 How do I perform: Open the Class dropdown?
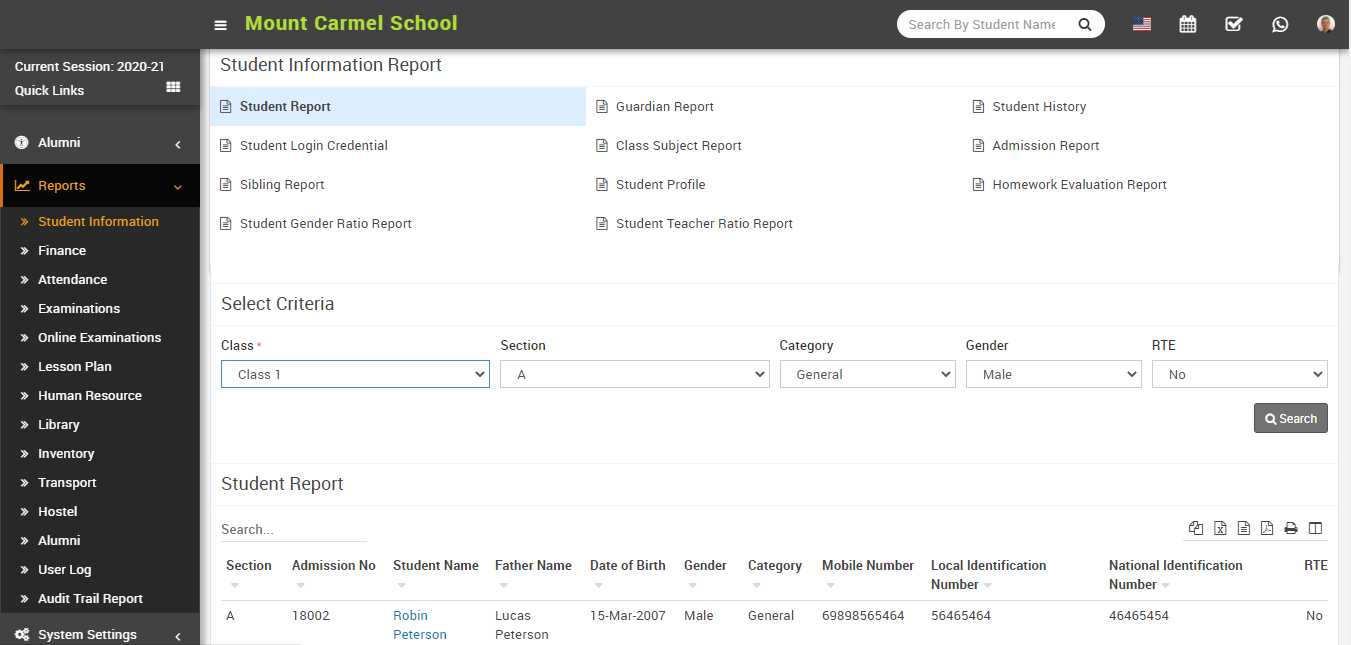[x=355, y=374]
